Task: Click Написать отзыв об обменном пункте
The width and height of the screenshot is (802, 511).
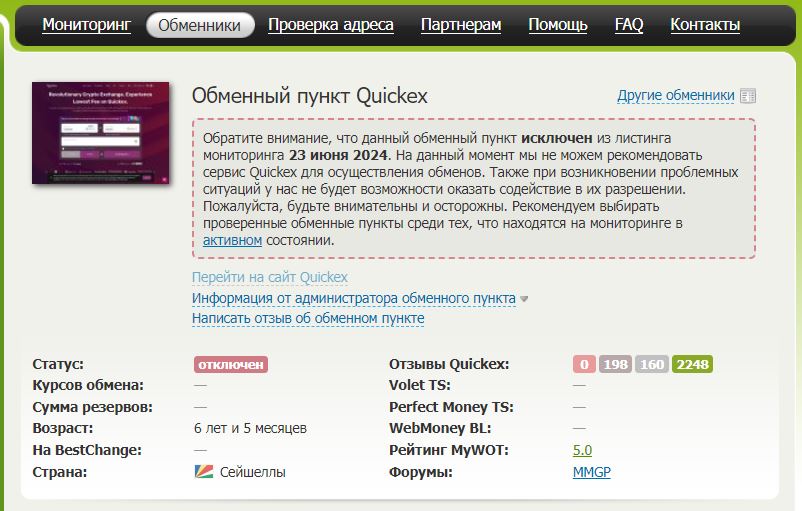Action: tap(308, 318)
